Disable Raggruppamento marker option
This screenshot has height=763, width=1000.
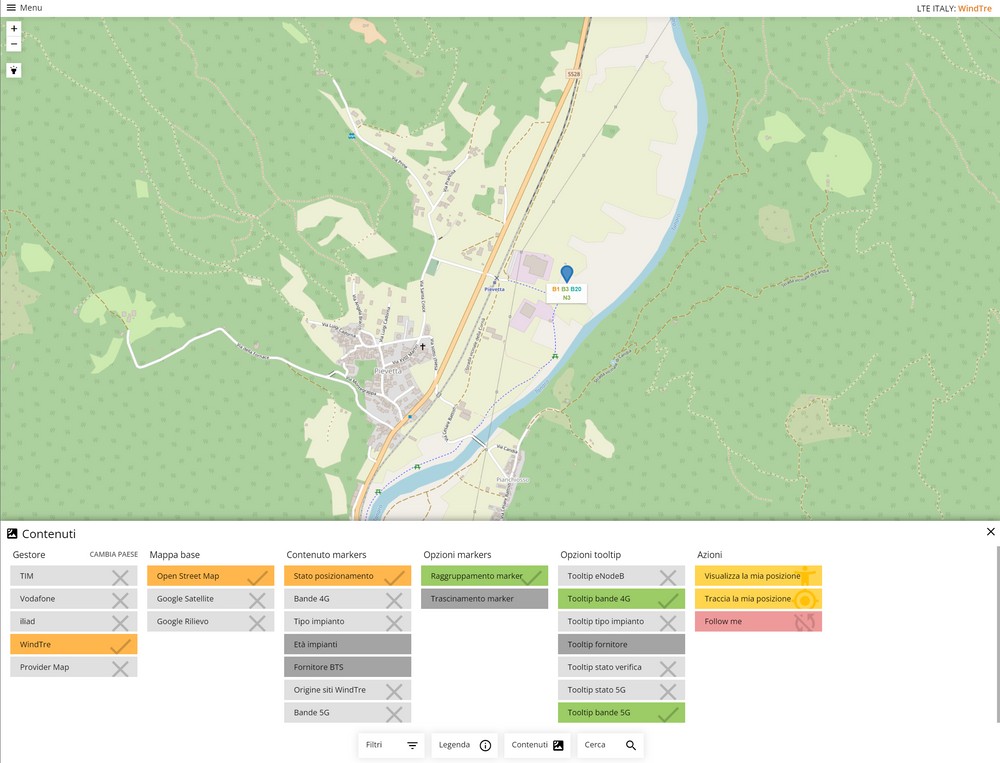(x=484, y=576)
